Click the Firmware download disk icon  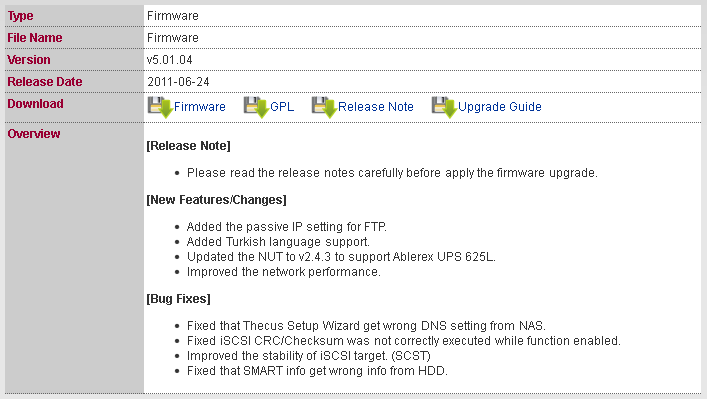(x=160, y=107)
